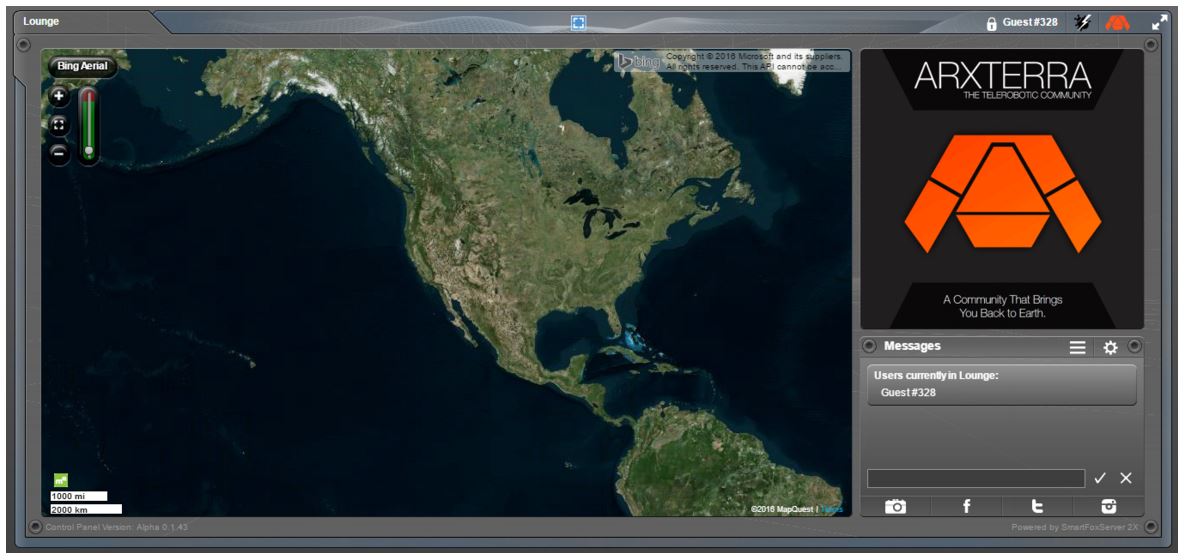1185x560 pixels.
Task: Click the Control Panel Version Alpha text
Action: [x=116, y=527]
